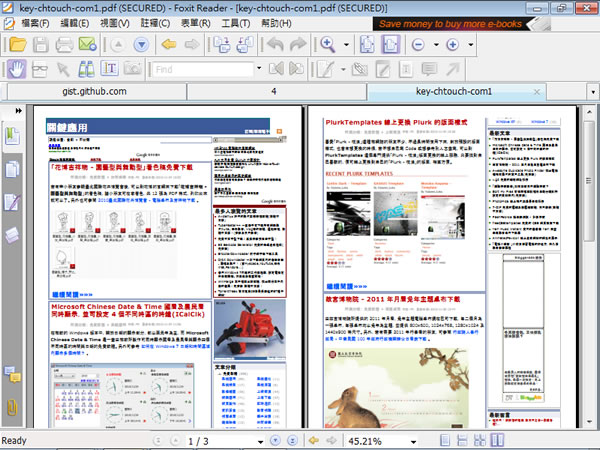Click the scrollbar down arrow
This screenshot has width=600, height=450.
(x=589, y=421)
